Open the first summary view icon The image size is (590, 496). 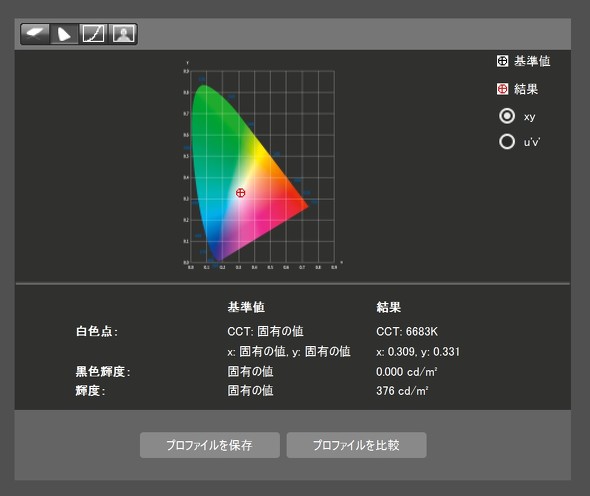click(x=35, y=34)
